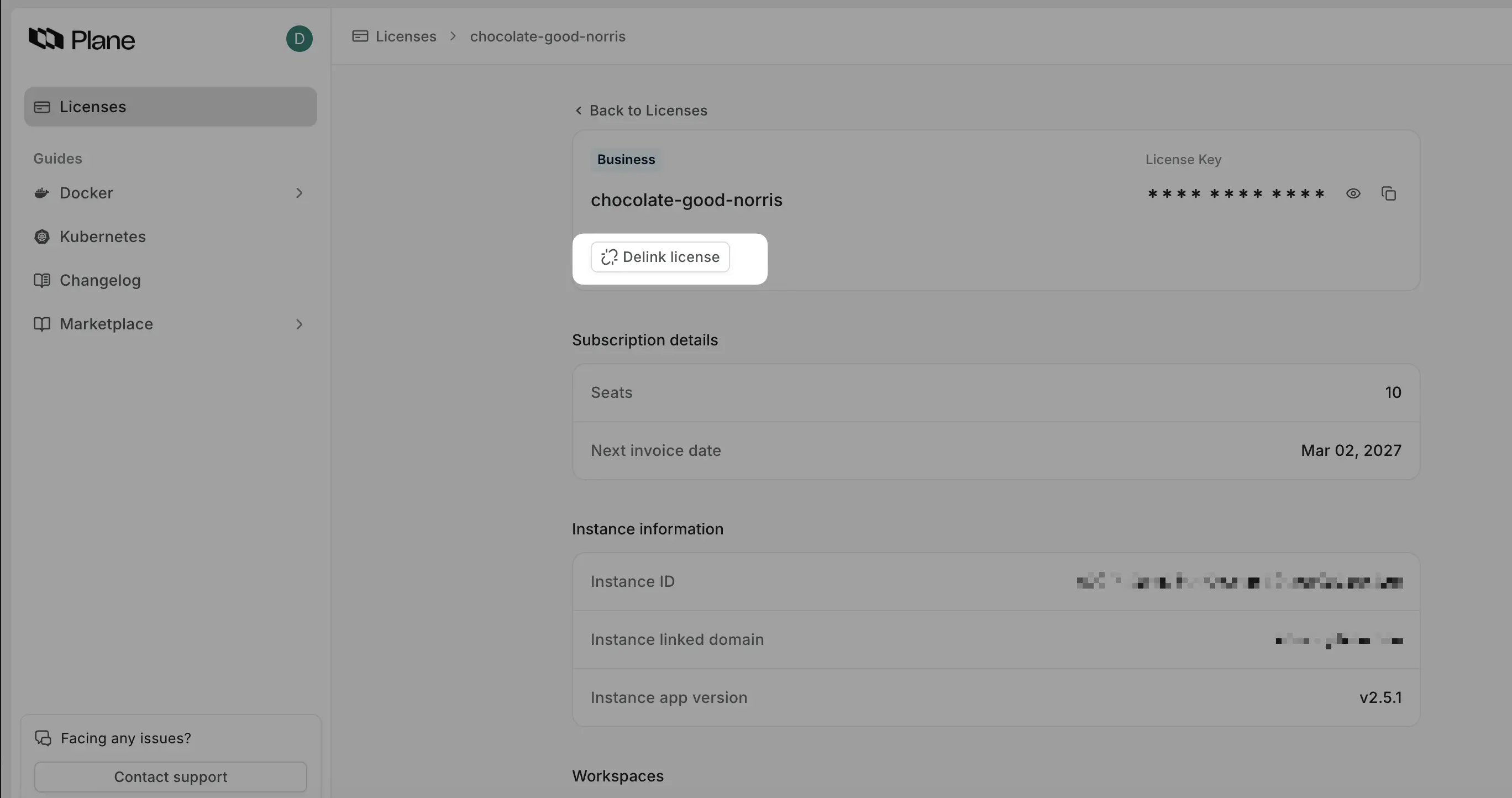Expand the Docker guides section
The width and height of the screenshot is (1512, 798).
pos(300,192)
